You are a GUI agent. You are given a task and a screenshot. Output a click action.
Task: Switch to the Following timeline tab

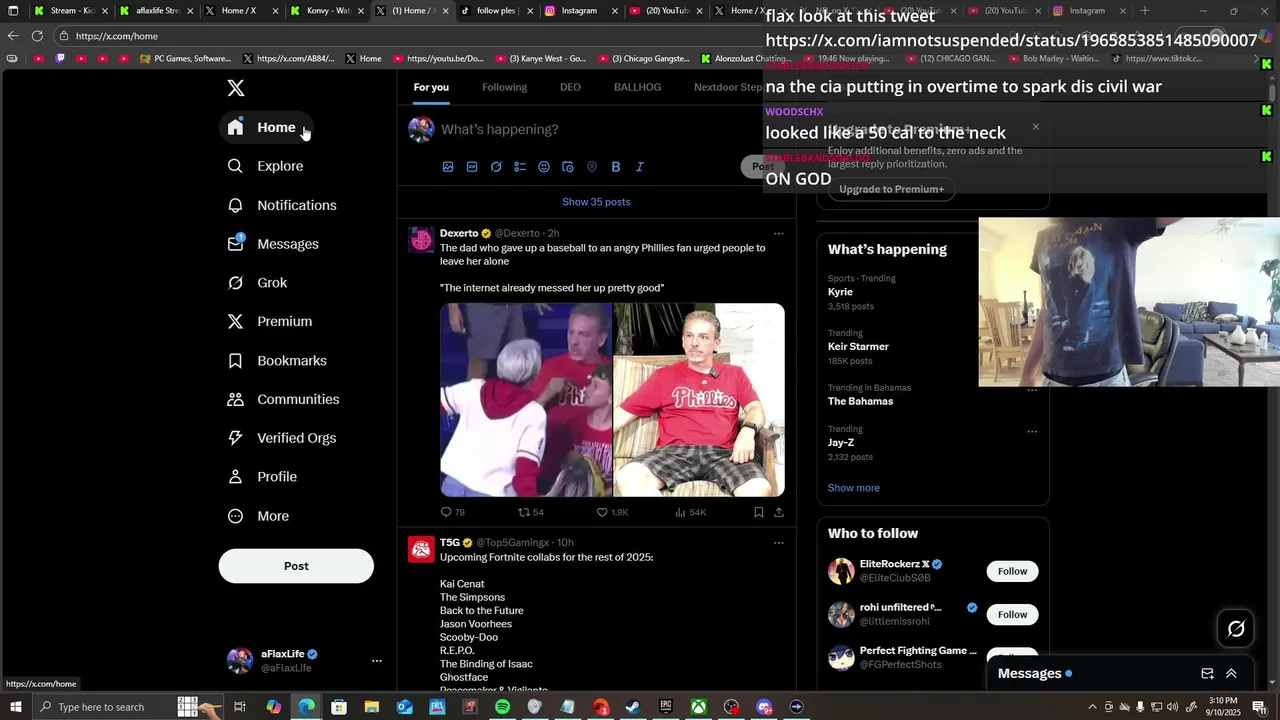pyautogui.click(x=504, y=87)
